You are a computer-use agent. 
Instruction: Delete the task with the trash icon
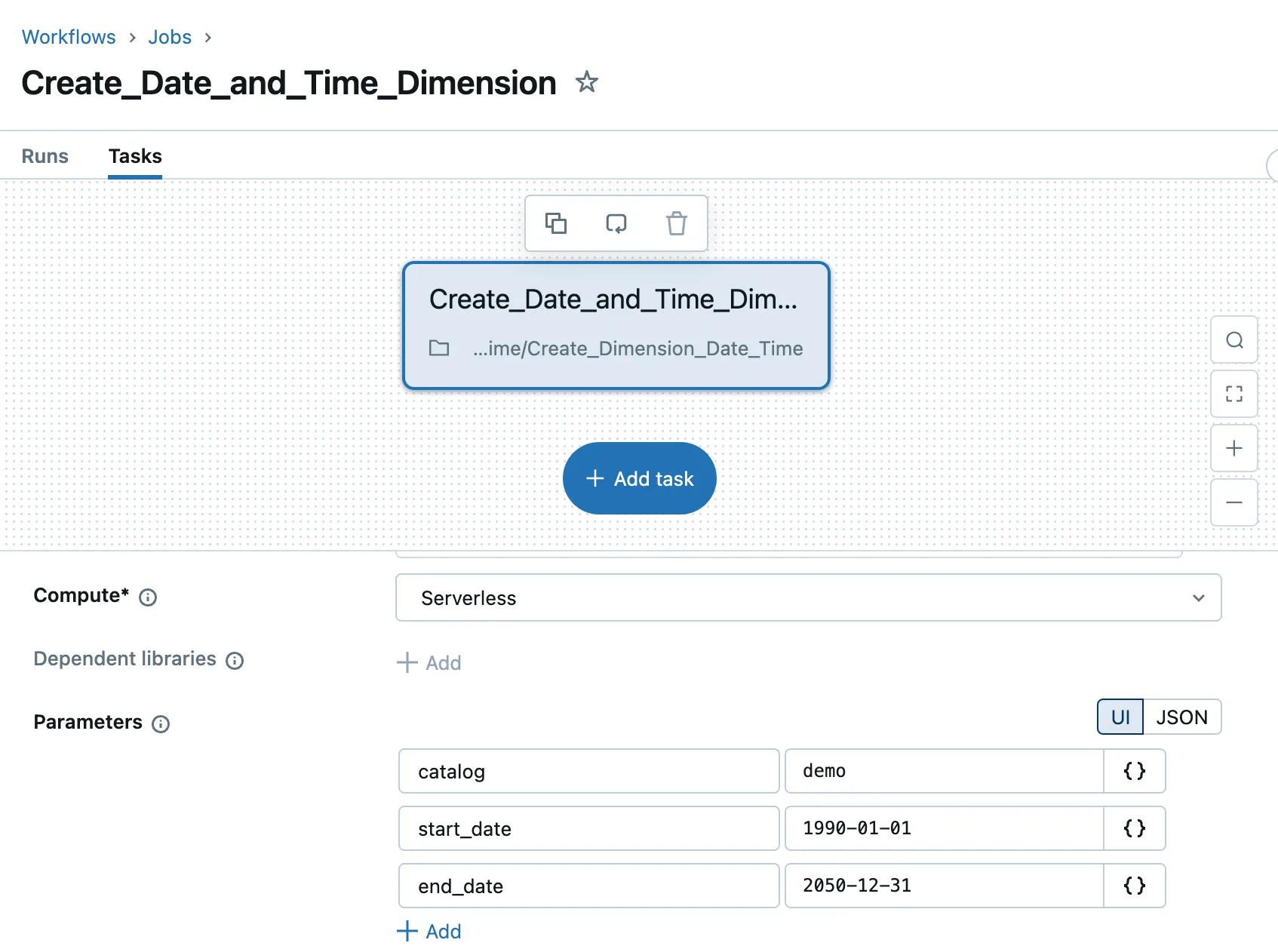click(677, 223)
